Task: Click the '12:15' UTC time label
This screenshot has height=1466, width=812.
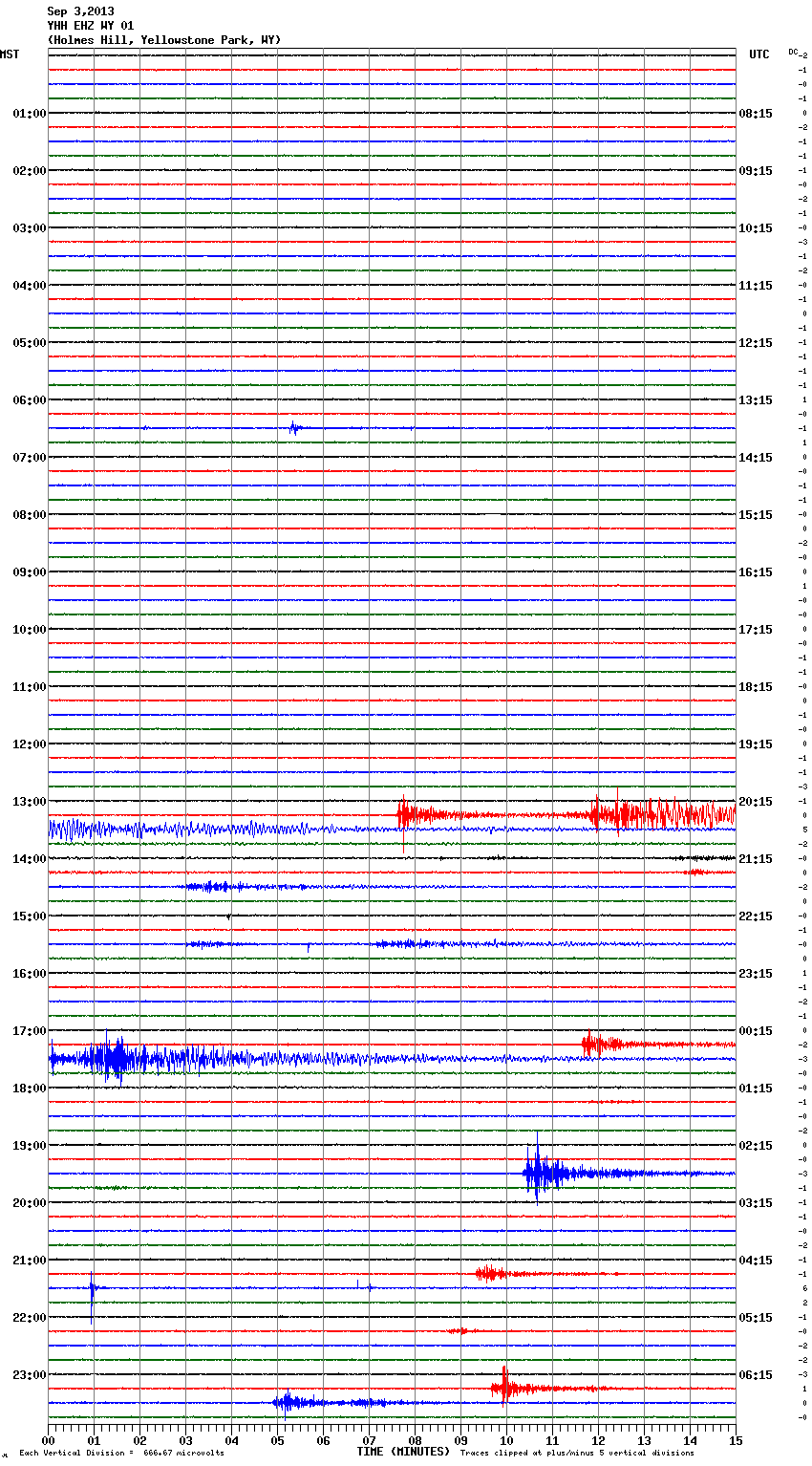Action: pyautogui.click(x=756, y=343)
